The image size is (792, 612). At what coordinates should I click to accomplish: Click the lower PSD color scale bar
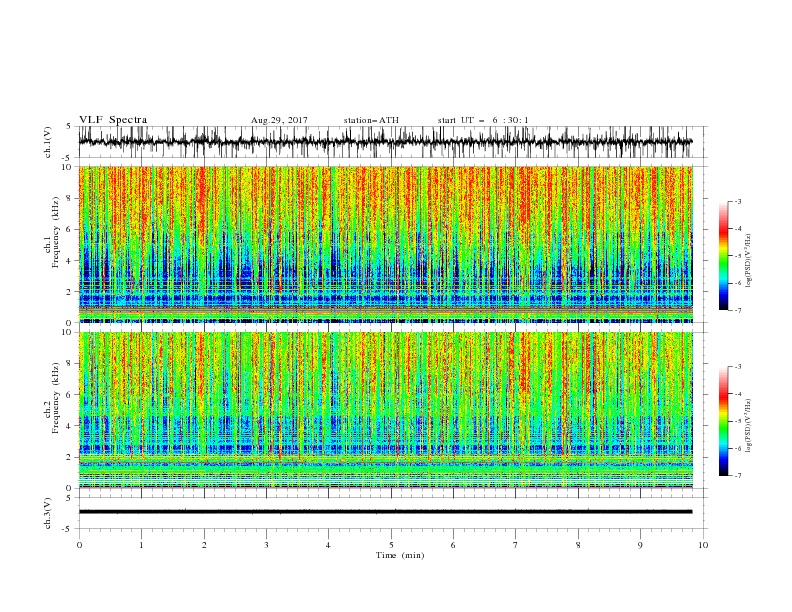coord(723,421)
